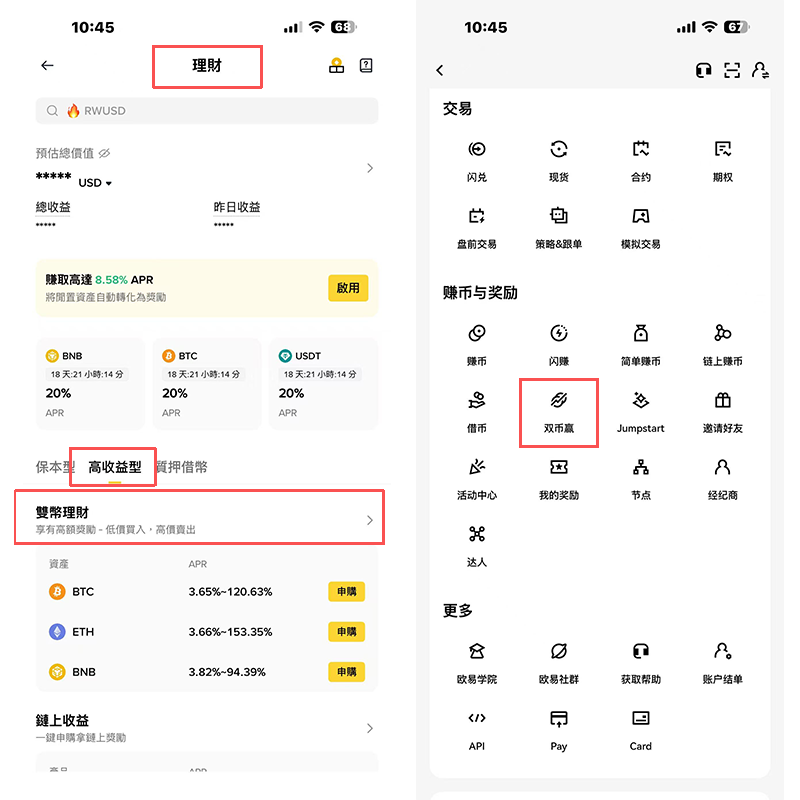
Task: Open the QR scan icon at top
Action: 732,70
